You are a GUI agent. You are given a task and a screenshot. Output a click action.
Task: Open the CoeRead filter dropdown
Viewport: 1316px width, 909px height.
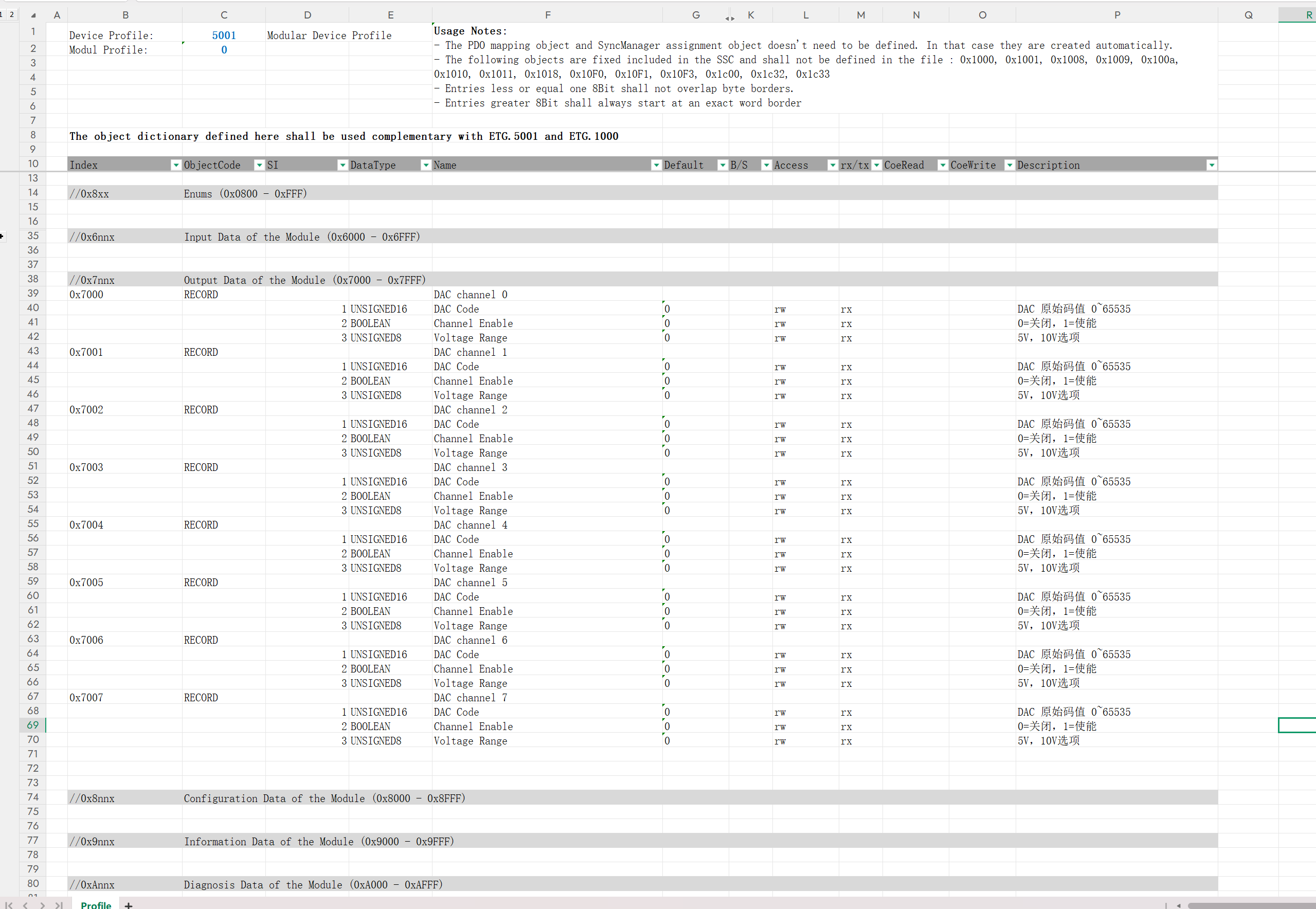[x=943, y=165]
